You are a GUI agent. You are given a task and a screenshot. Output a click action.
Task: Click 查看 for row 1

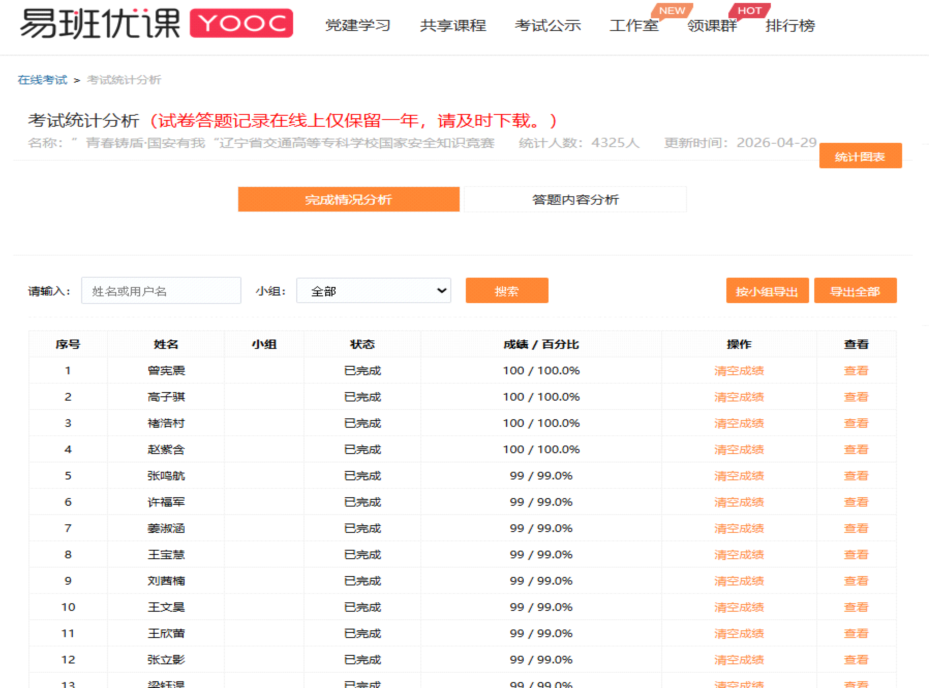coord(856,371)
